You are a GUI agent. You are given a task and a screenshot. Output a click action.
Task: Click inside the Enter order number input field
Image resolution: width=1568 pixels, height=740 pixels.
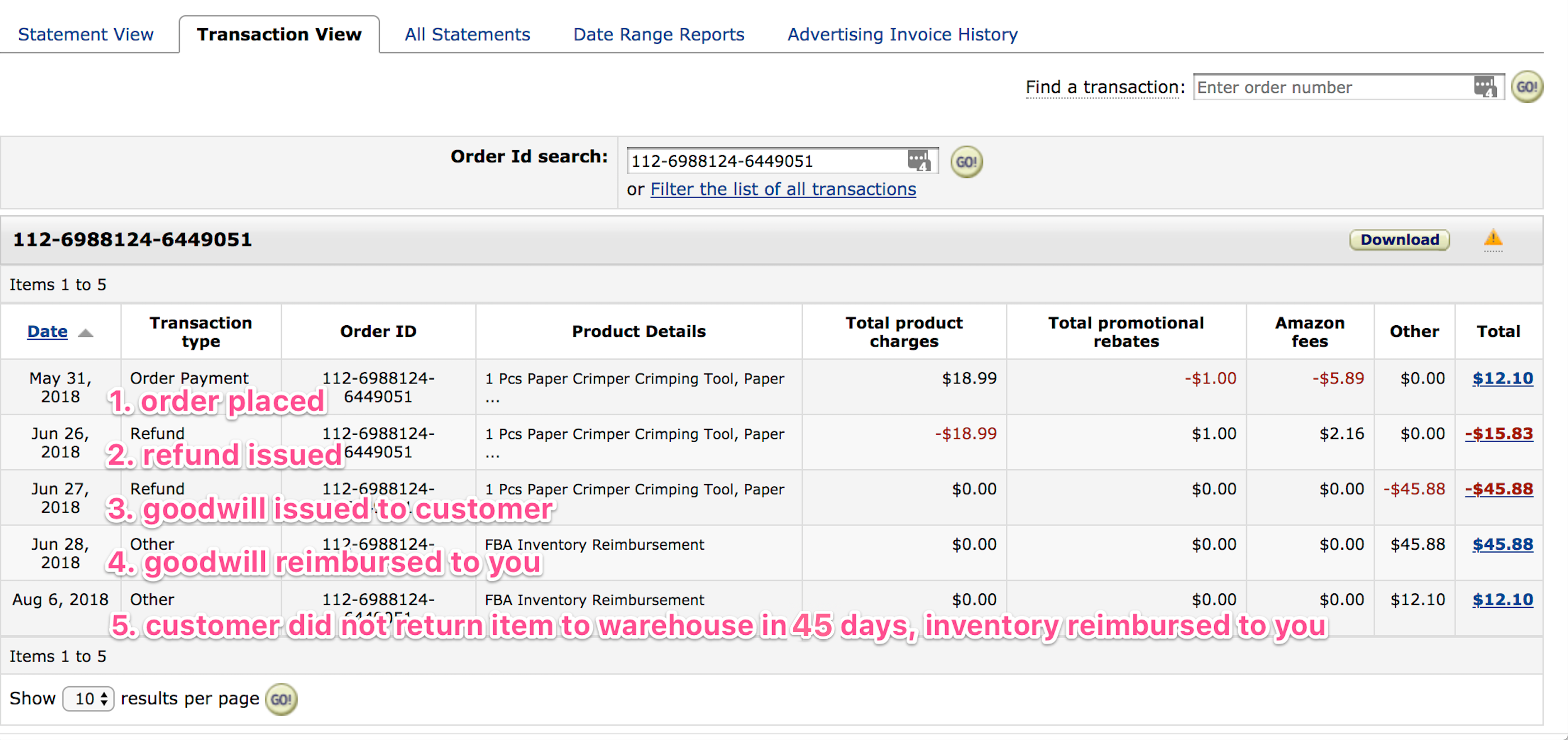[1309, 87]
